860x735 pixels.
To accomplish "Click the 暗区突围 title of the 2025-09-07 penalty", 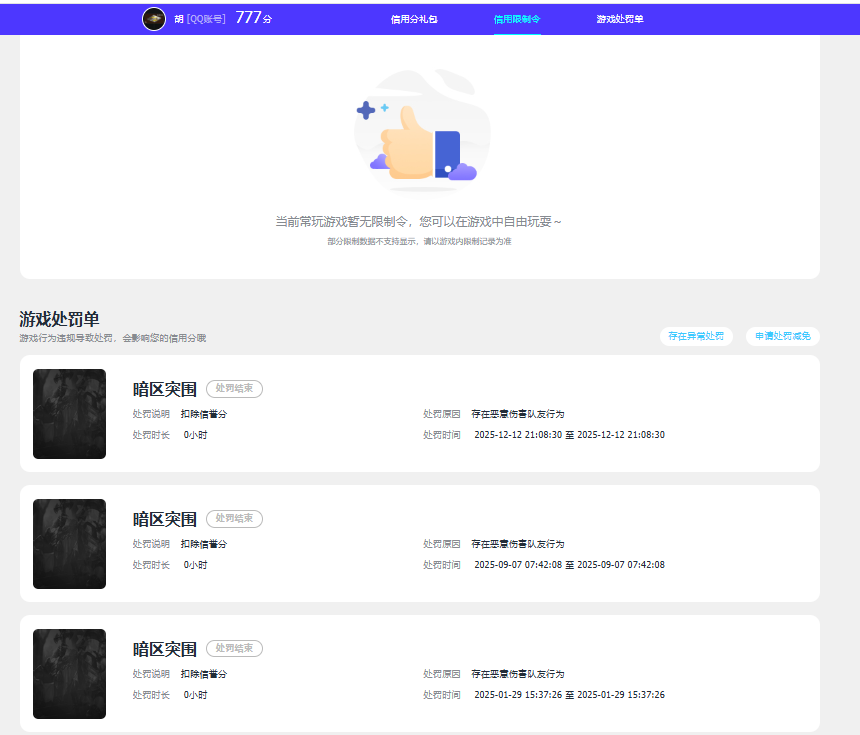I will (165, 519).
